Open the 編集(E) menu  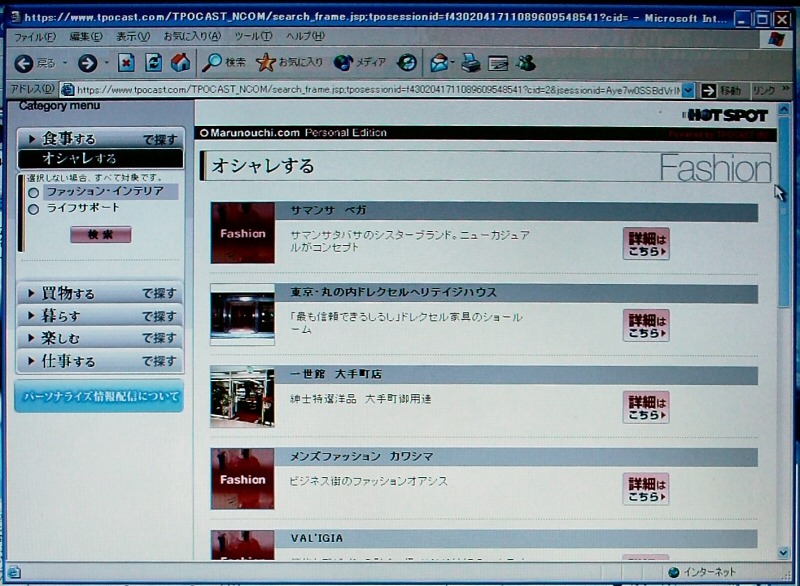(86, 37)
